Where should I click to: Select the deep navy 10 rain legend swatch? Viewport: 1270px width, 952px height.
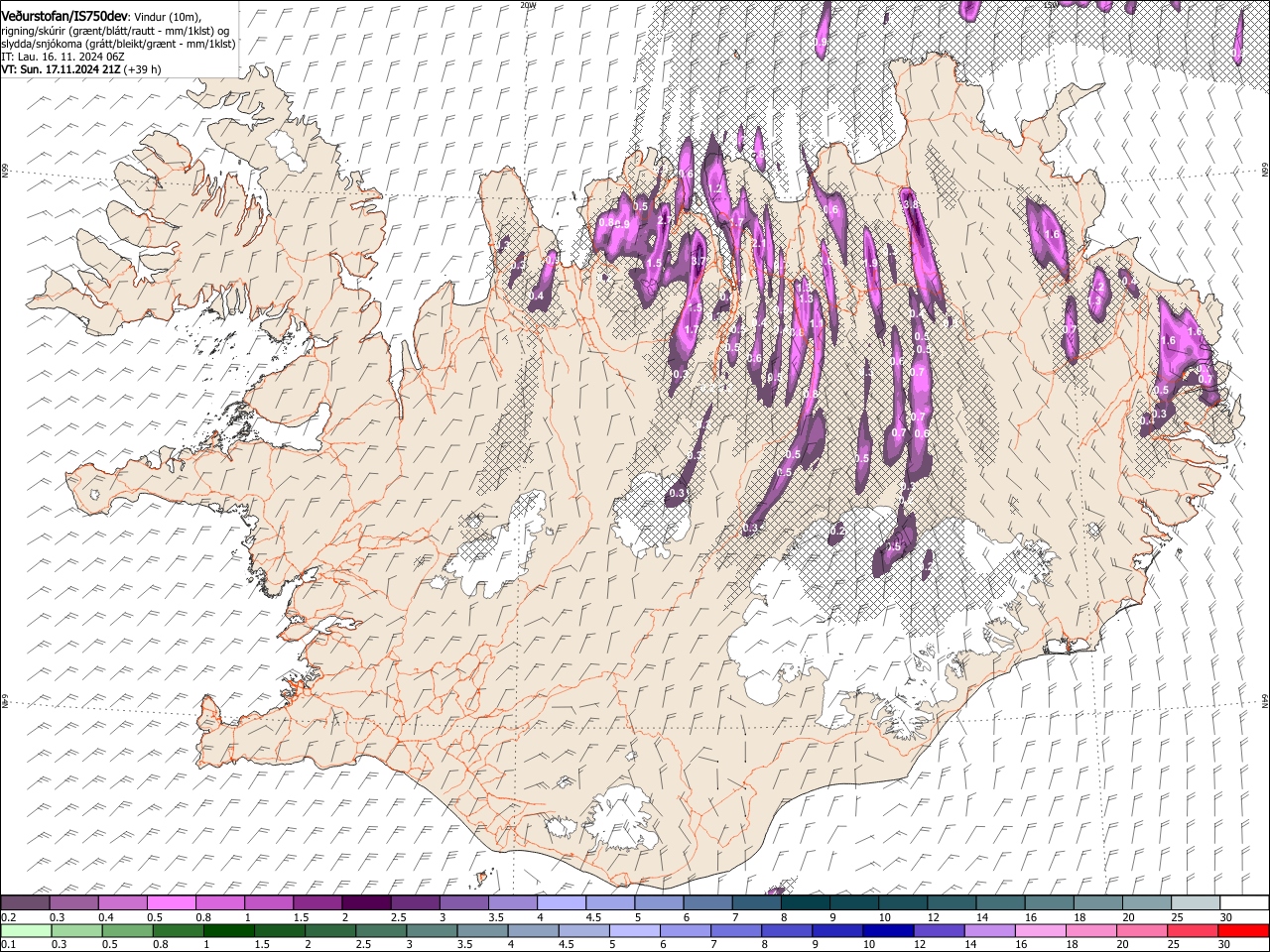tap(888, 931)
